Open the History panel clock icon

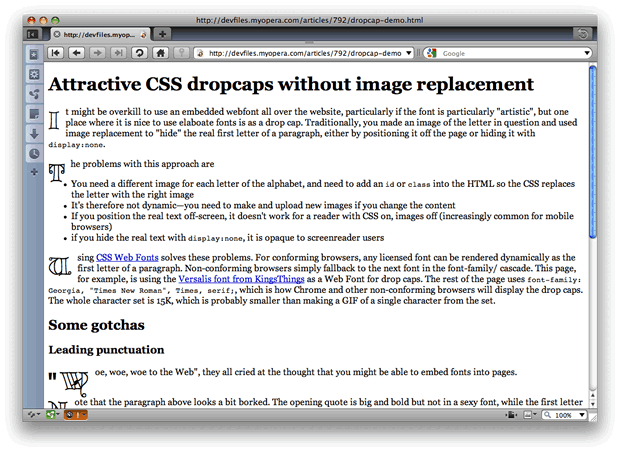pos(34,154)
